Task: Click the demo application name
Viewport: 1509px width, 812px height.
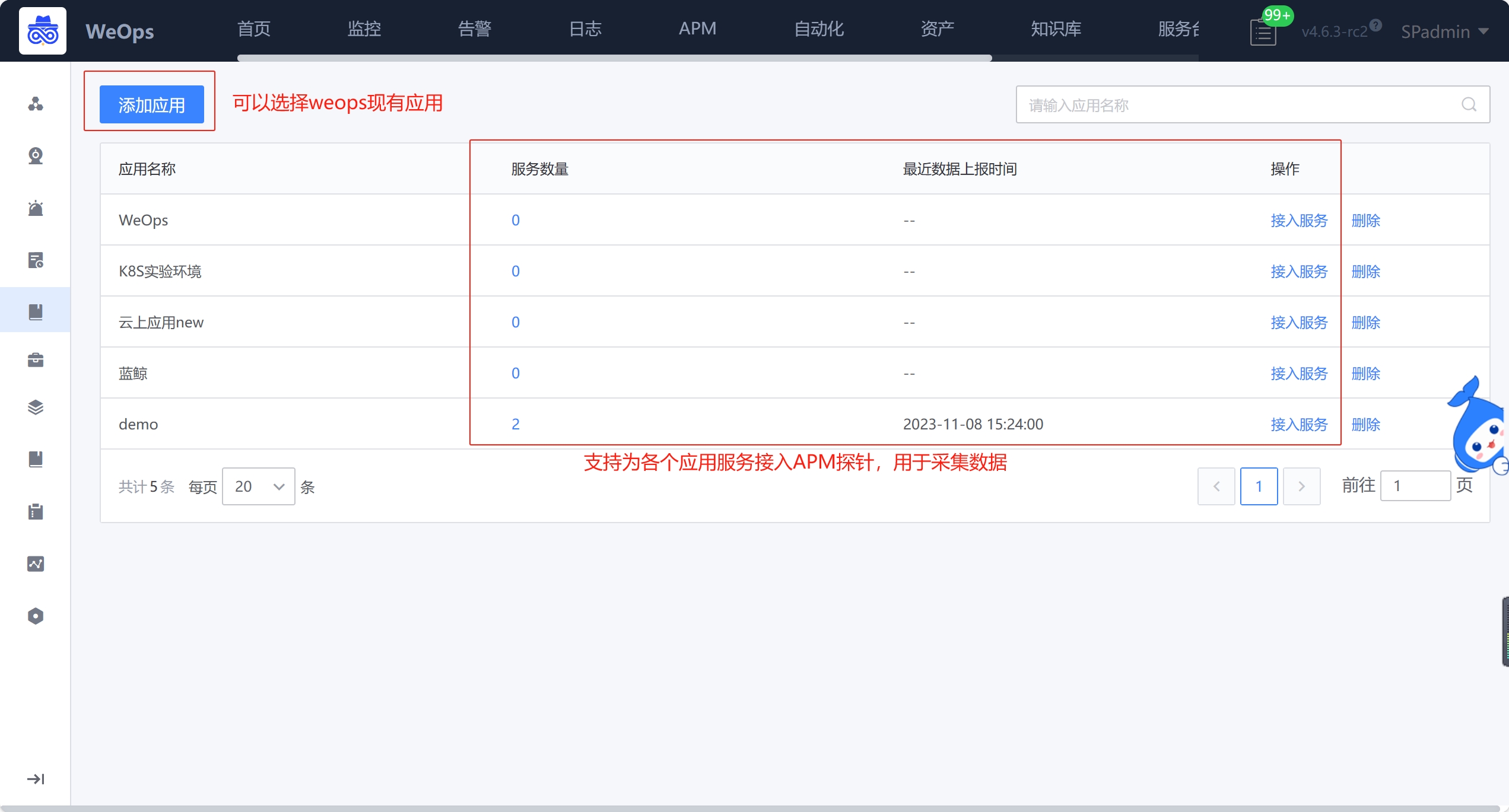Action: (x=138, y=424)
